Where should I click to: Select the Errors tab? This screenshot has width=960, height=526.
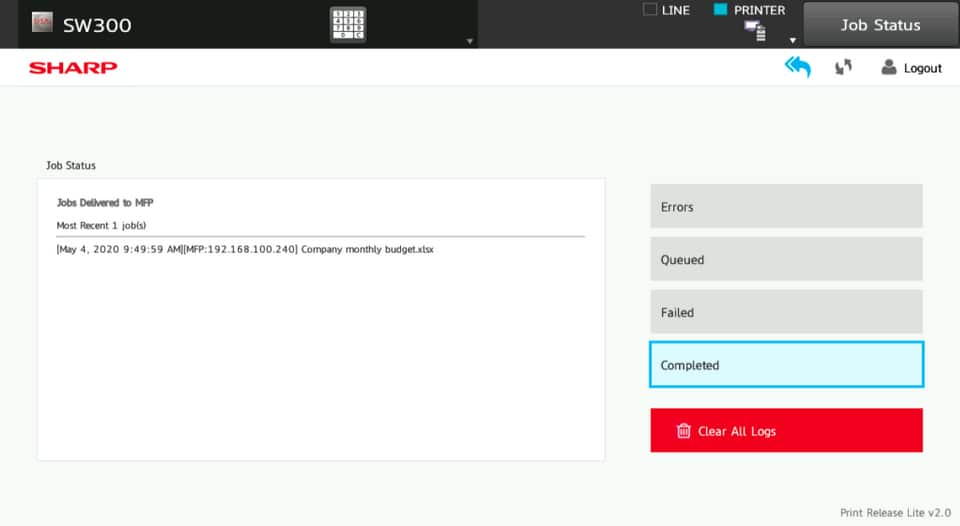point(786,207)
